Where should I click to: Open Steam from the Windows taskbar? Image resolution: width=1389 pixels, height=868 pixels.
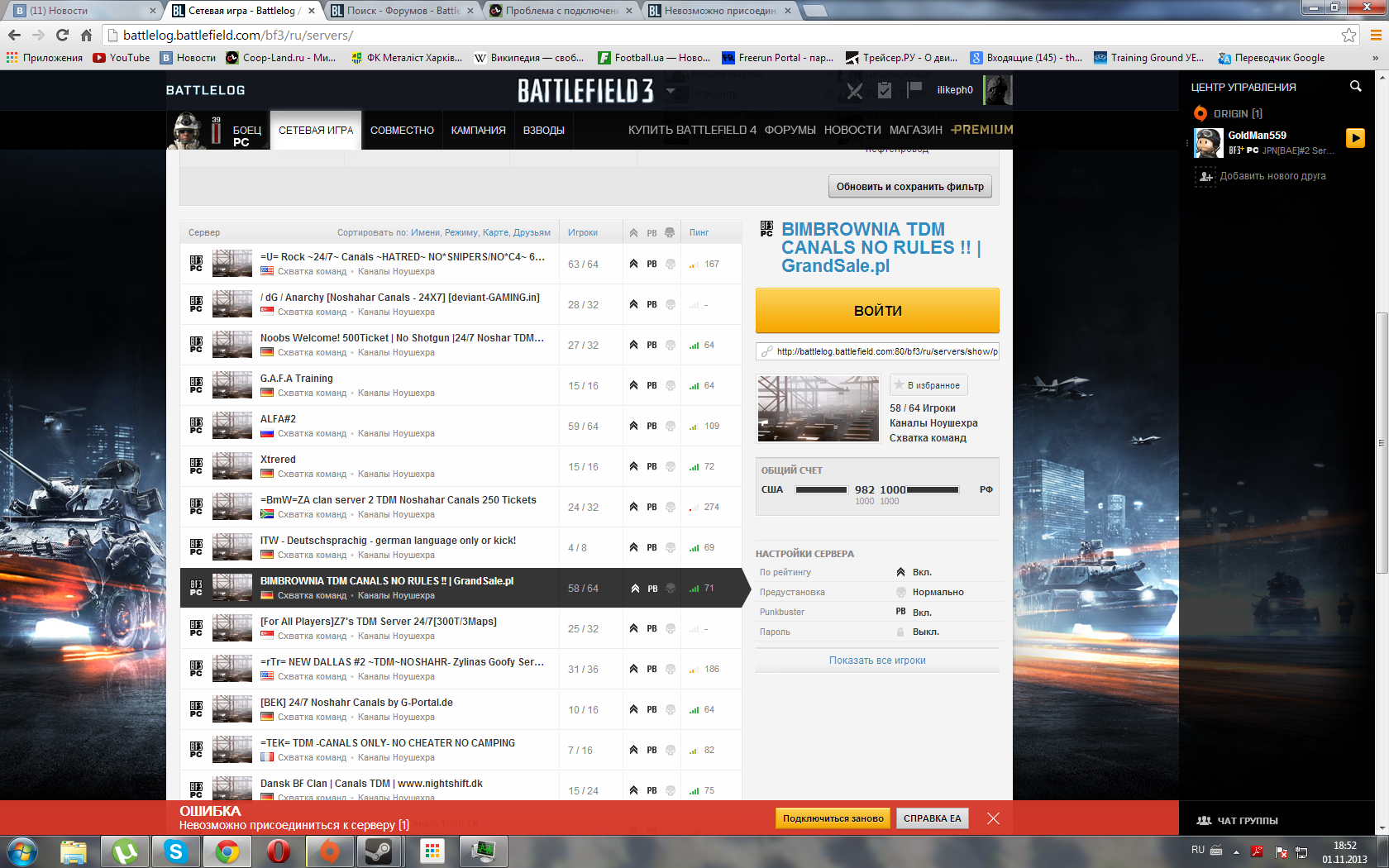[x=379, y=851]
